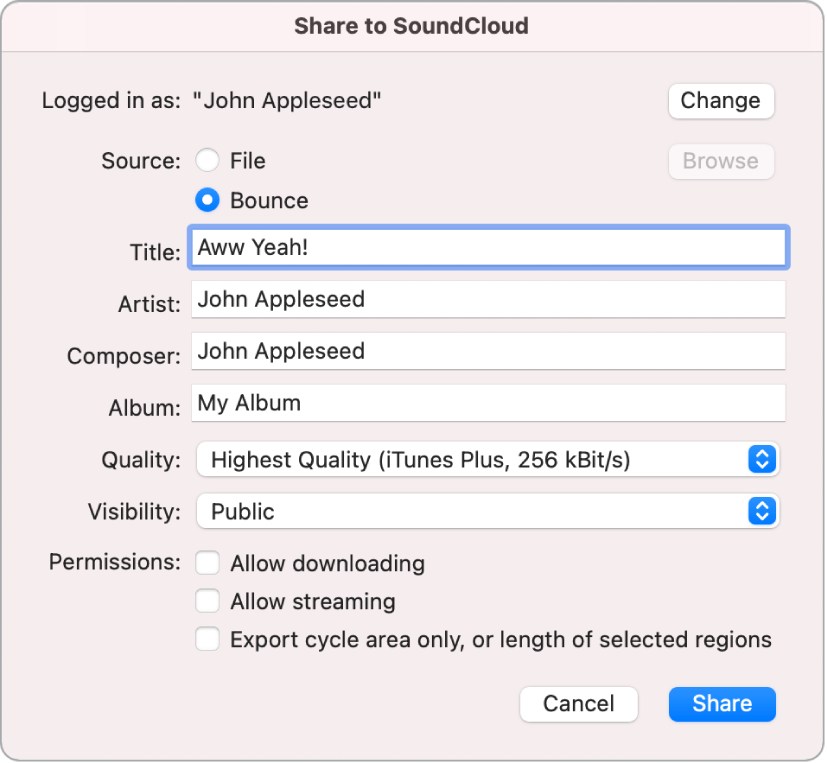This screenshot has width=827, height=763.
Task: Click the Visibility dropdown arrows
Action: (x=762, y=511)
